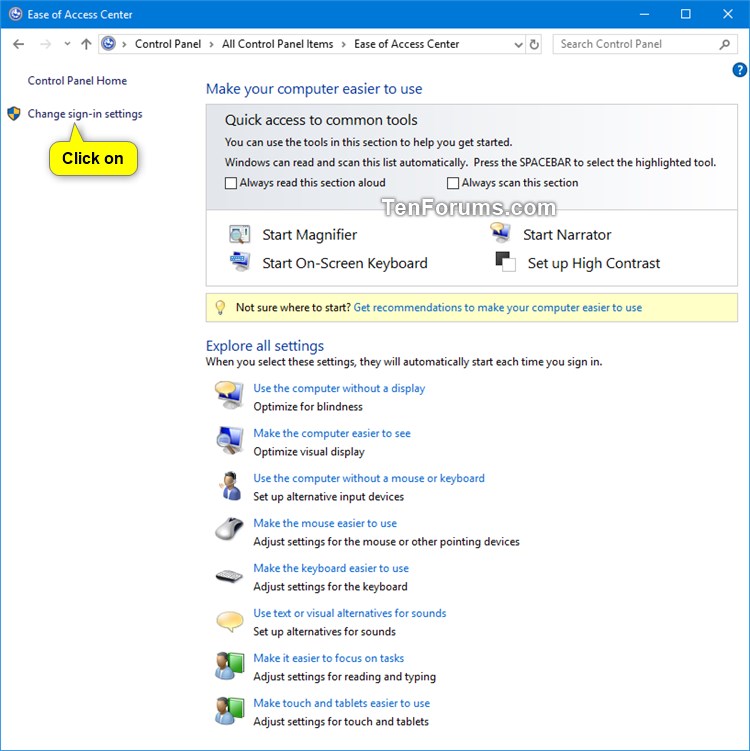
Task: Click Start Magnifier text
Action: pos(309,235)
